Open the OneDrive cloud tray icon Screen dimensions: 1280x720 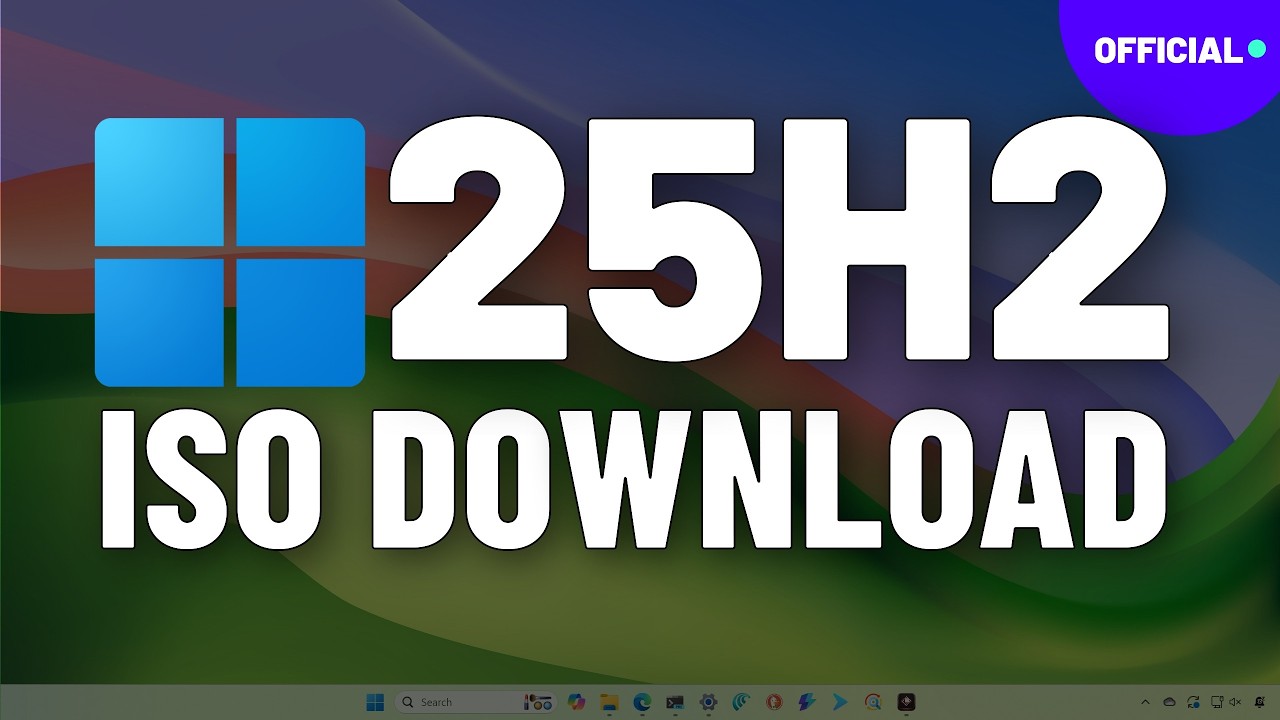click(x=1169, y=702)
